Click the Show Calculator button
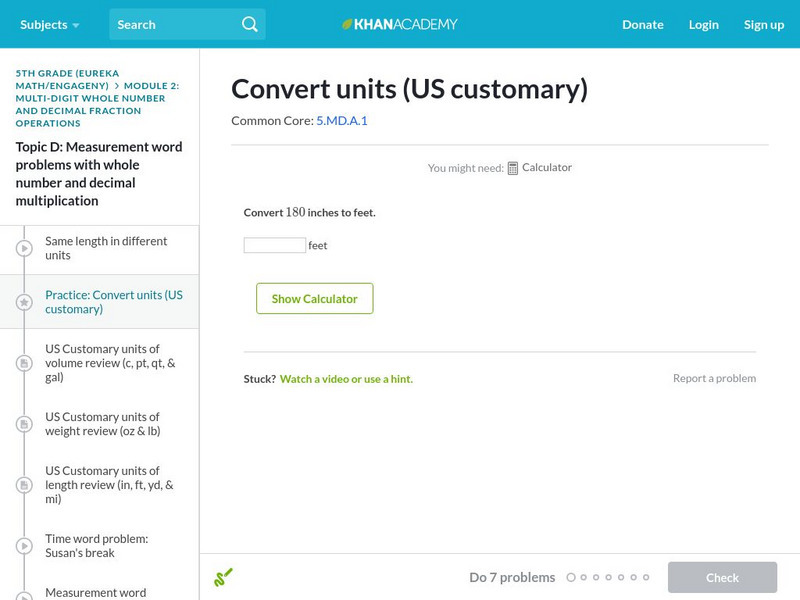This screenshot has width=800, height=600. 314,299
